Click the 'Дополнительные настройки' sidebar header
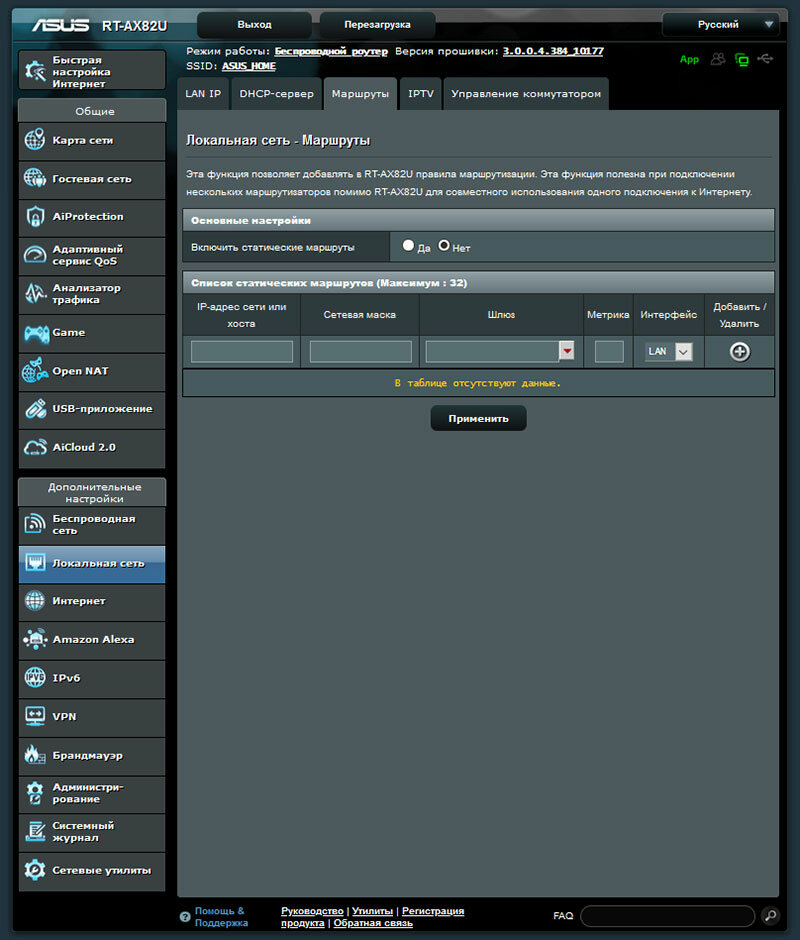 (92, 492)
